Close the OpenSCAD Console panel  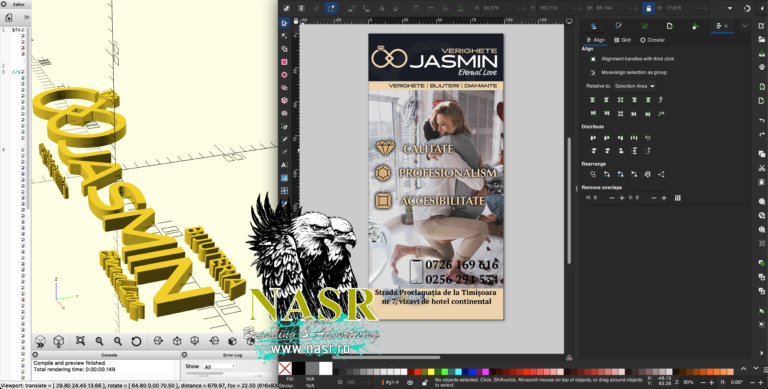[x=35, y=355]
